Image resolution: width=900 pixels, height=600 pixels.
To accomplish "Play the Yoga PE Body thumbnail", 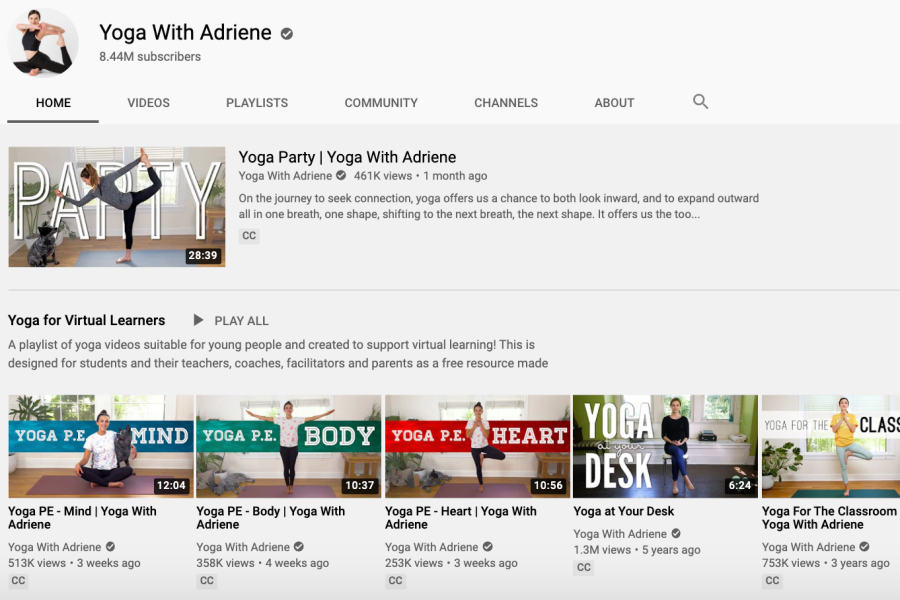I will [289, 446].
